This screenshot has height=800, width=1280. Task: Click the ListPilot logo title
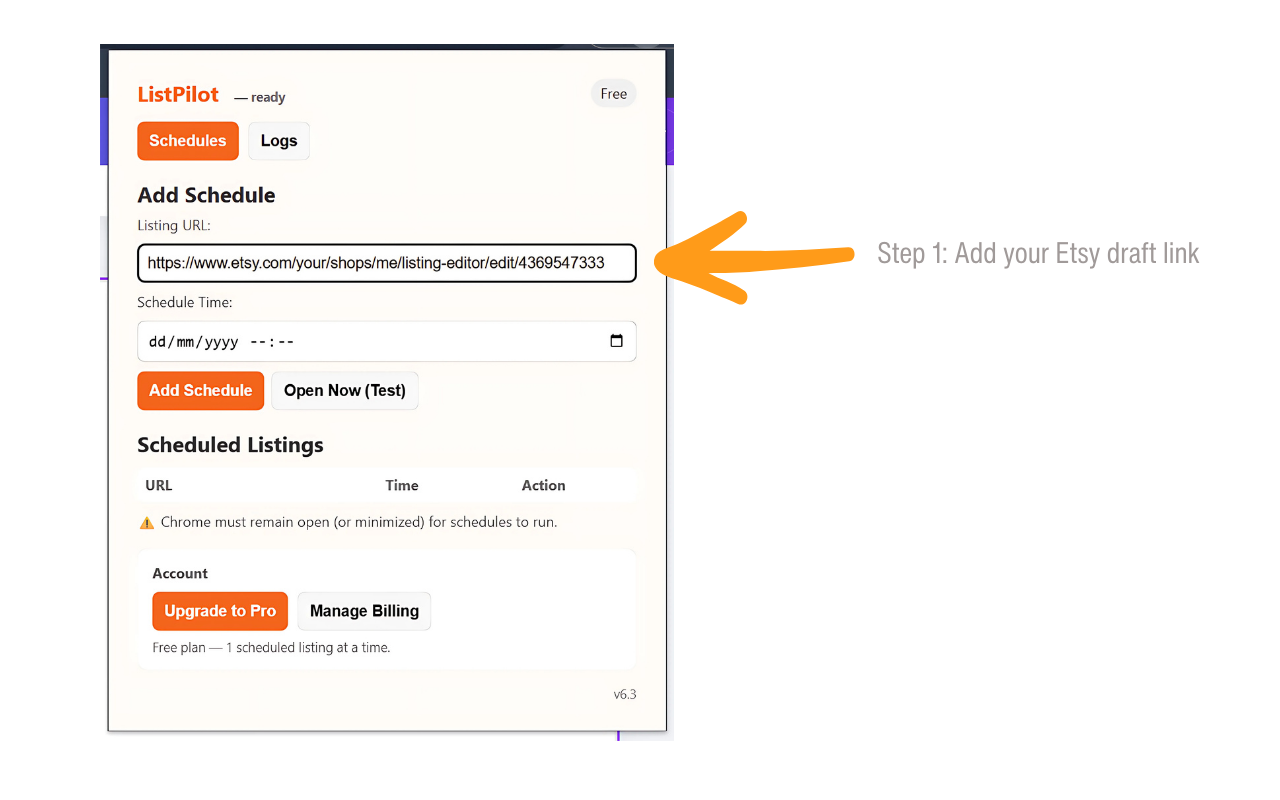[178, 94]
